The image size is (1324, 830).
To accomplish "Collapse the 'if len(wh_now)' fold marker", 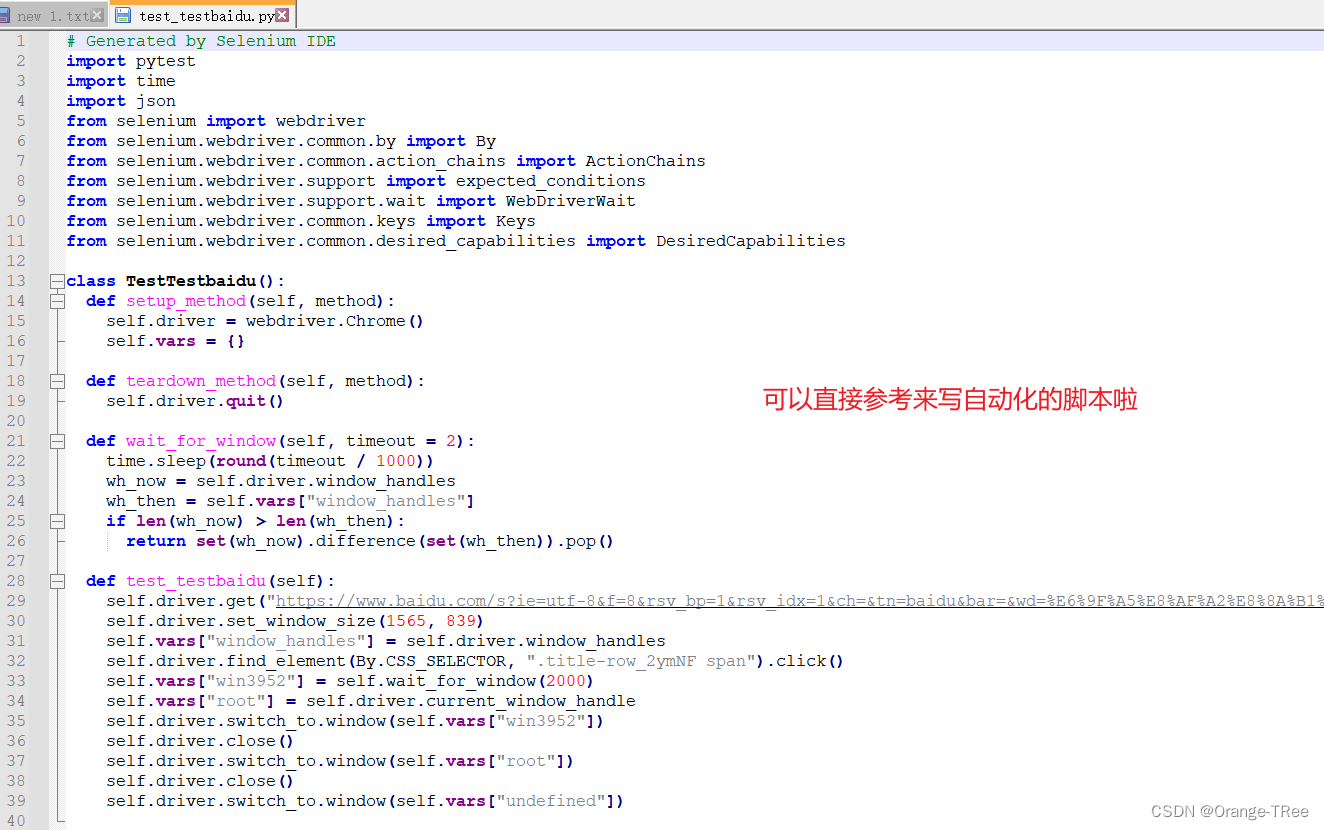I will [x=57, y=521].
